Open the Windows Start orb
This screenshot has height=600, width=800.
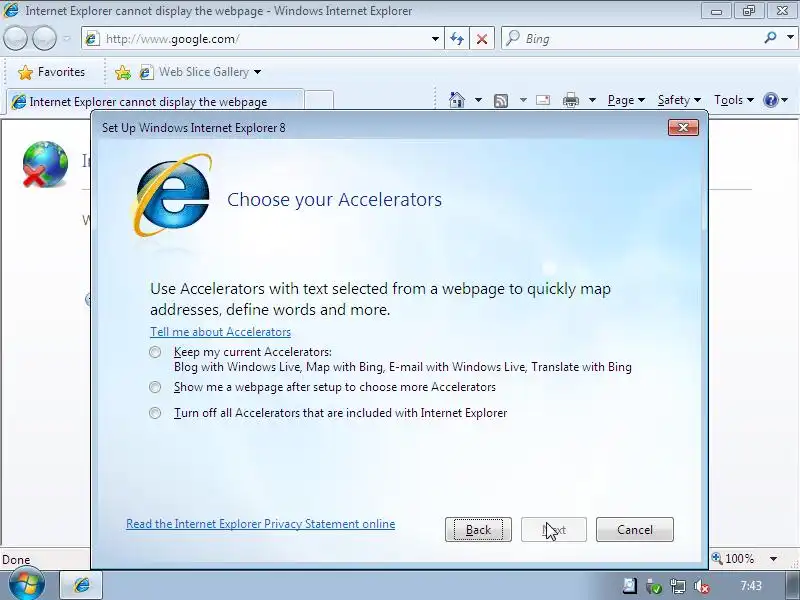click(x=26, y=584)
